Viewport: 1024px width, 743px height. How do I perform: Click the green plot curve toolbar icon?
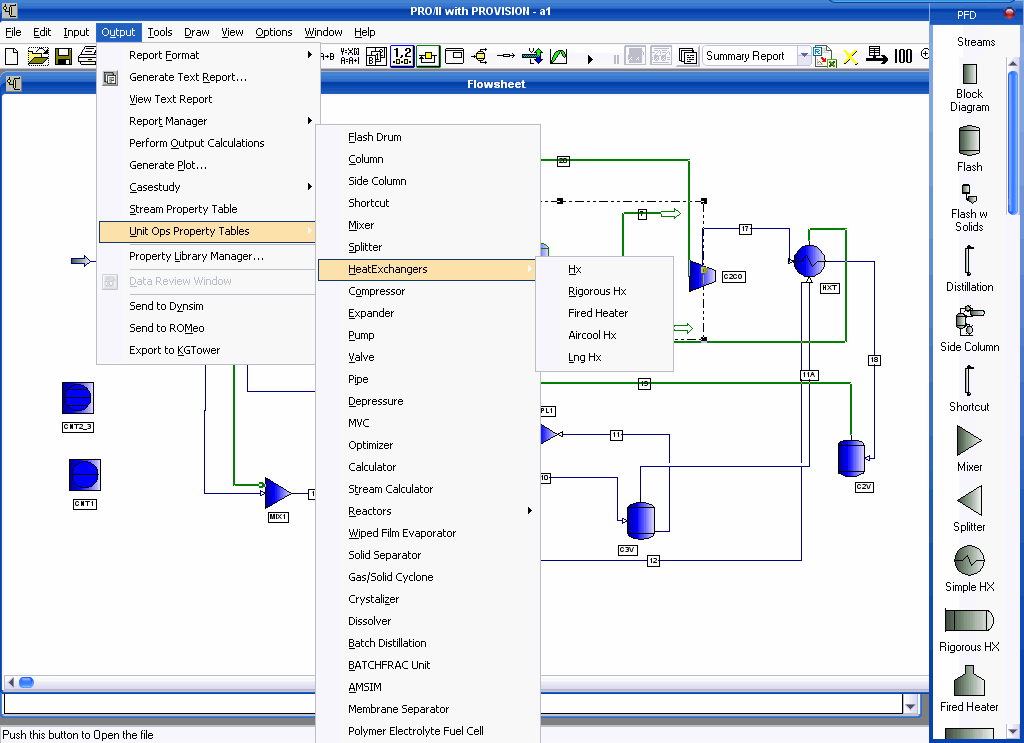tap(559, 57)
